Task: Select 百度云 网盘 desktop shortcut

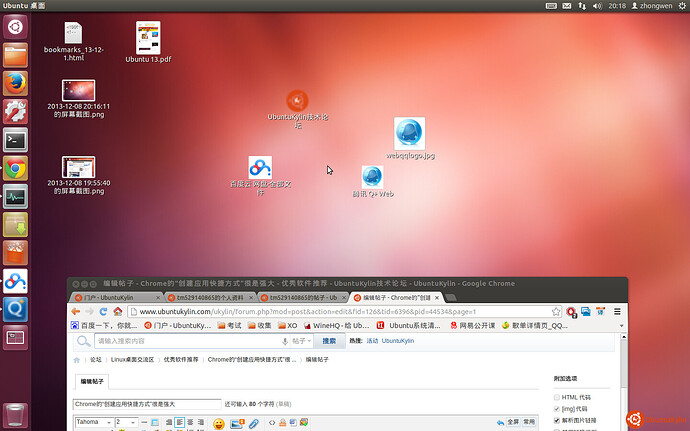Action: (260, 176)
